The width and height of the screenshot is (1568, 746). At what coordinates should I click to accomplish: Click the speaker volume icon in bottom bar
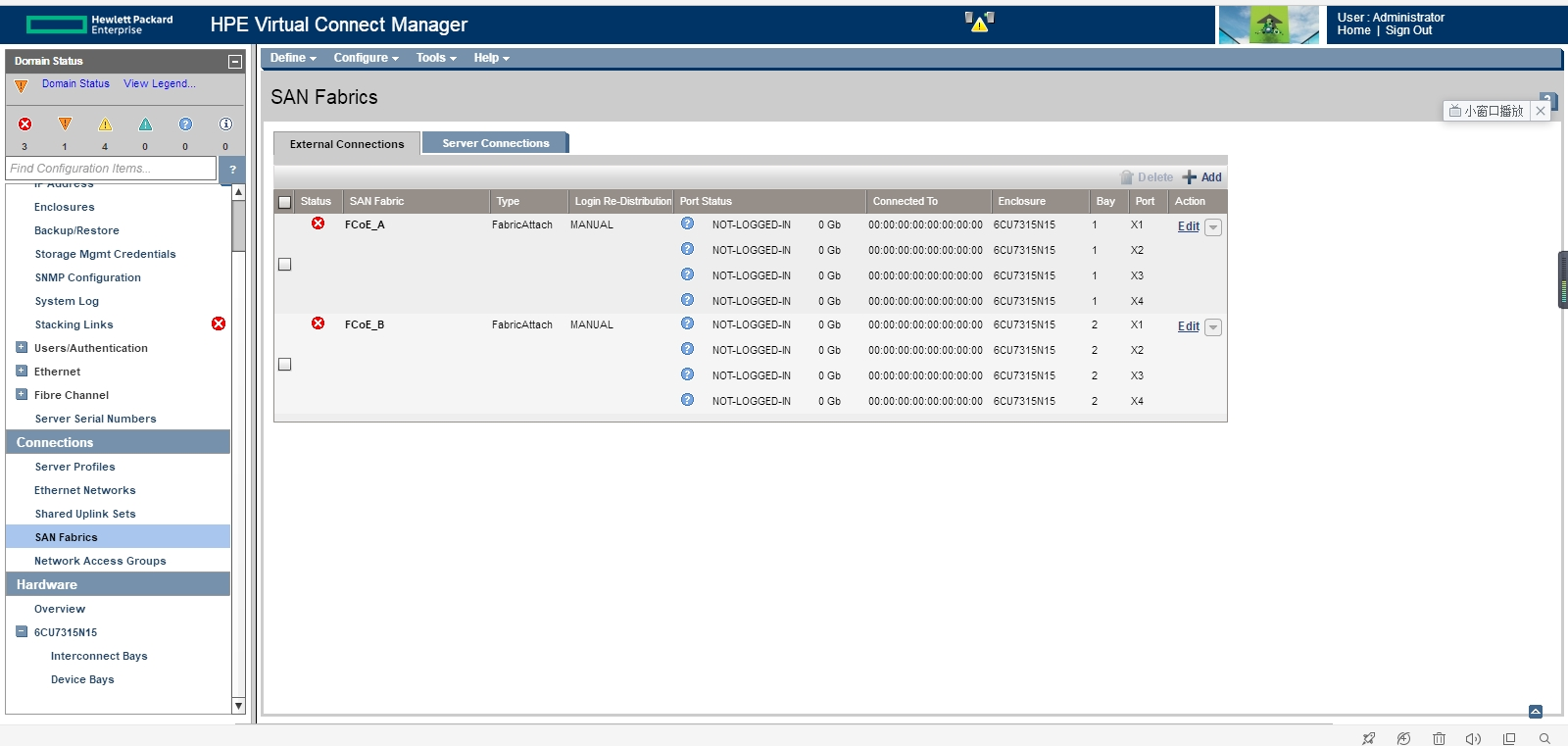pos(1473,738)
